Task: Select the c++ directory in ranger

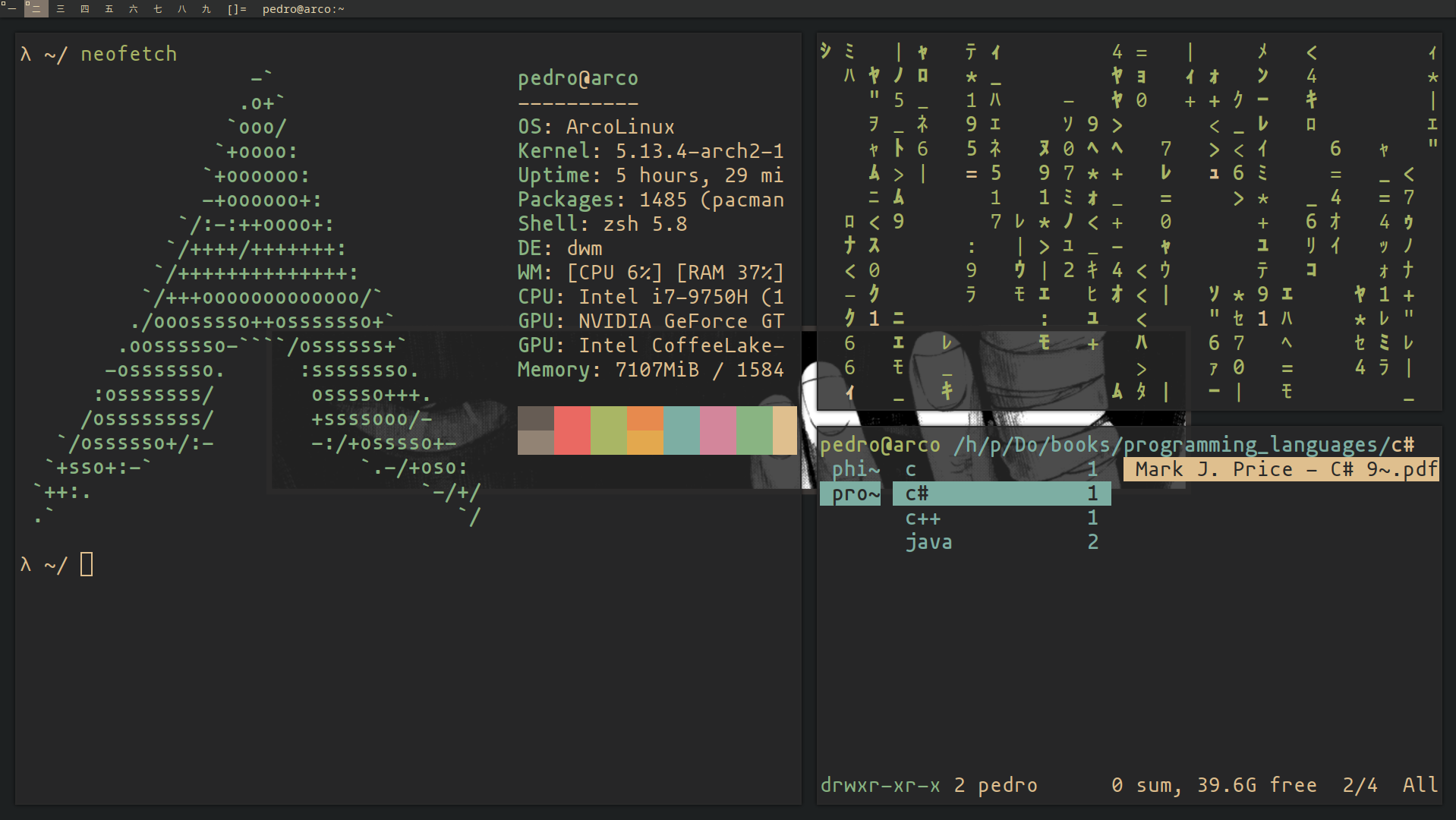Action: click(1001, 518)
